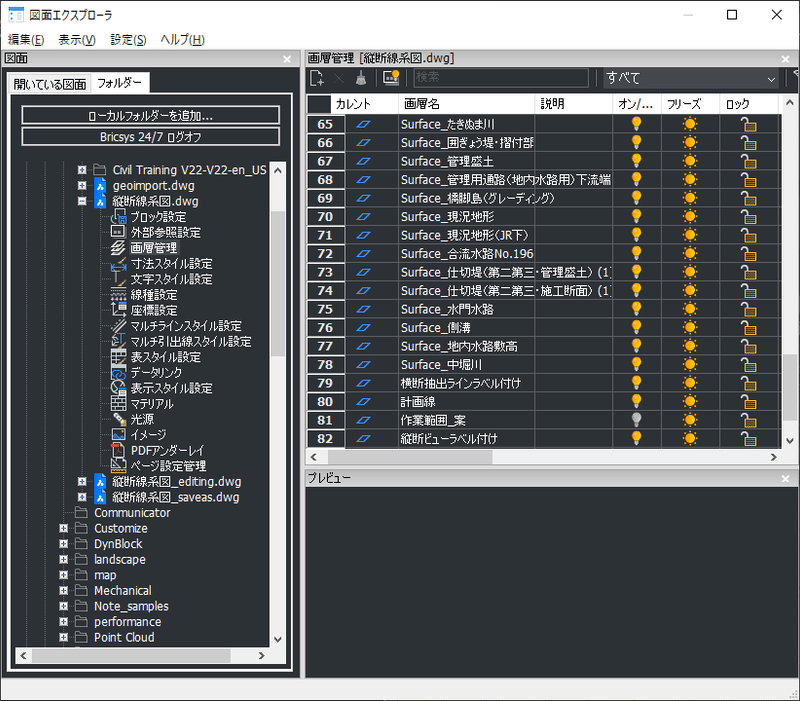Click the new layer icon in toolbar

pyautogui.click(x=317, y=78)
